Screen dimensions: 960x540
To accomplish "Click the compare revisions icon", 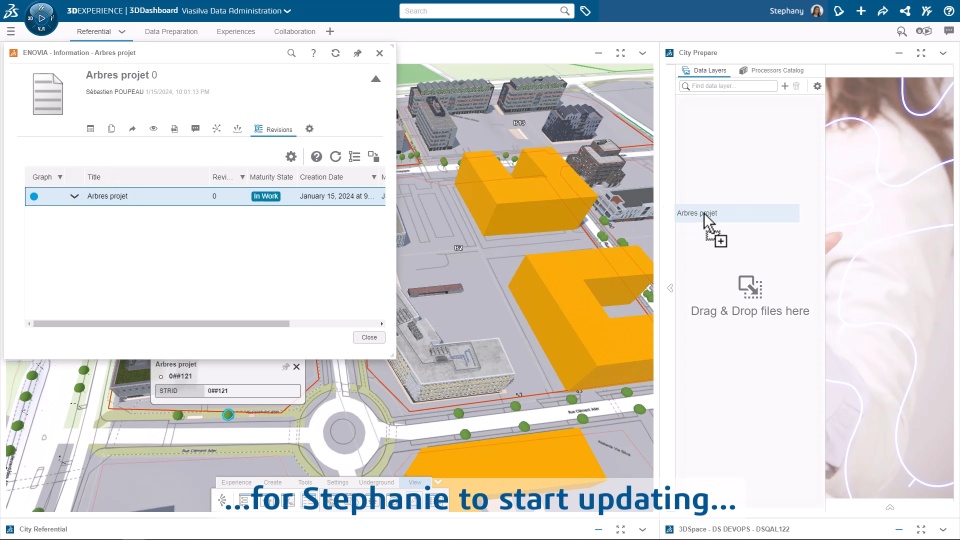I will (373, 157).
